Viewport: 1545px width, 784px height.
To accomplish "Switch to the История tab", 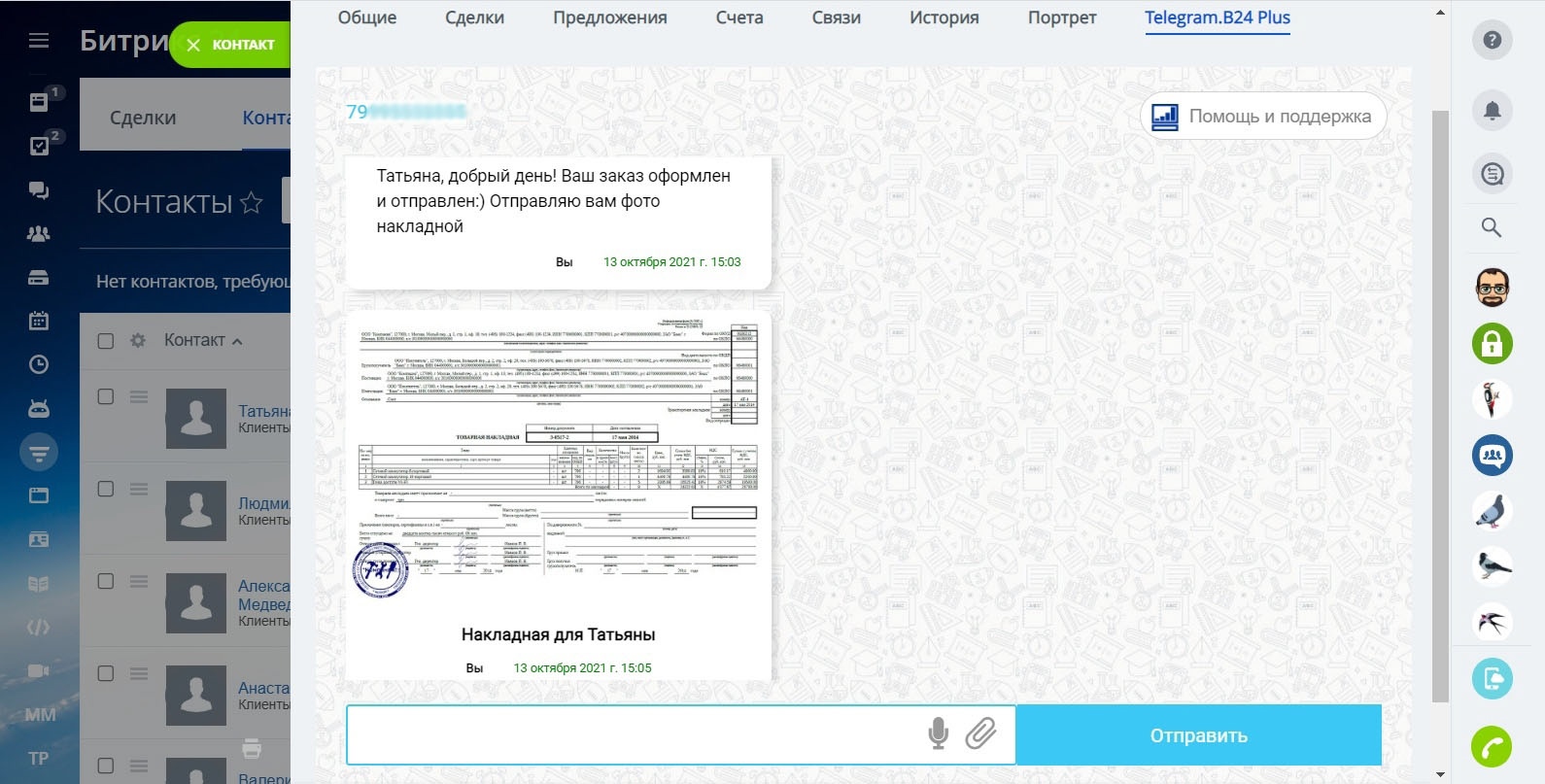I will pyautogui.click(x=944, y=17).
